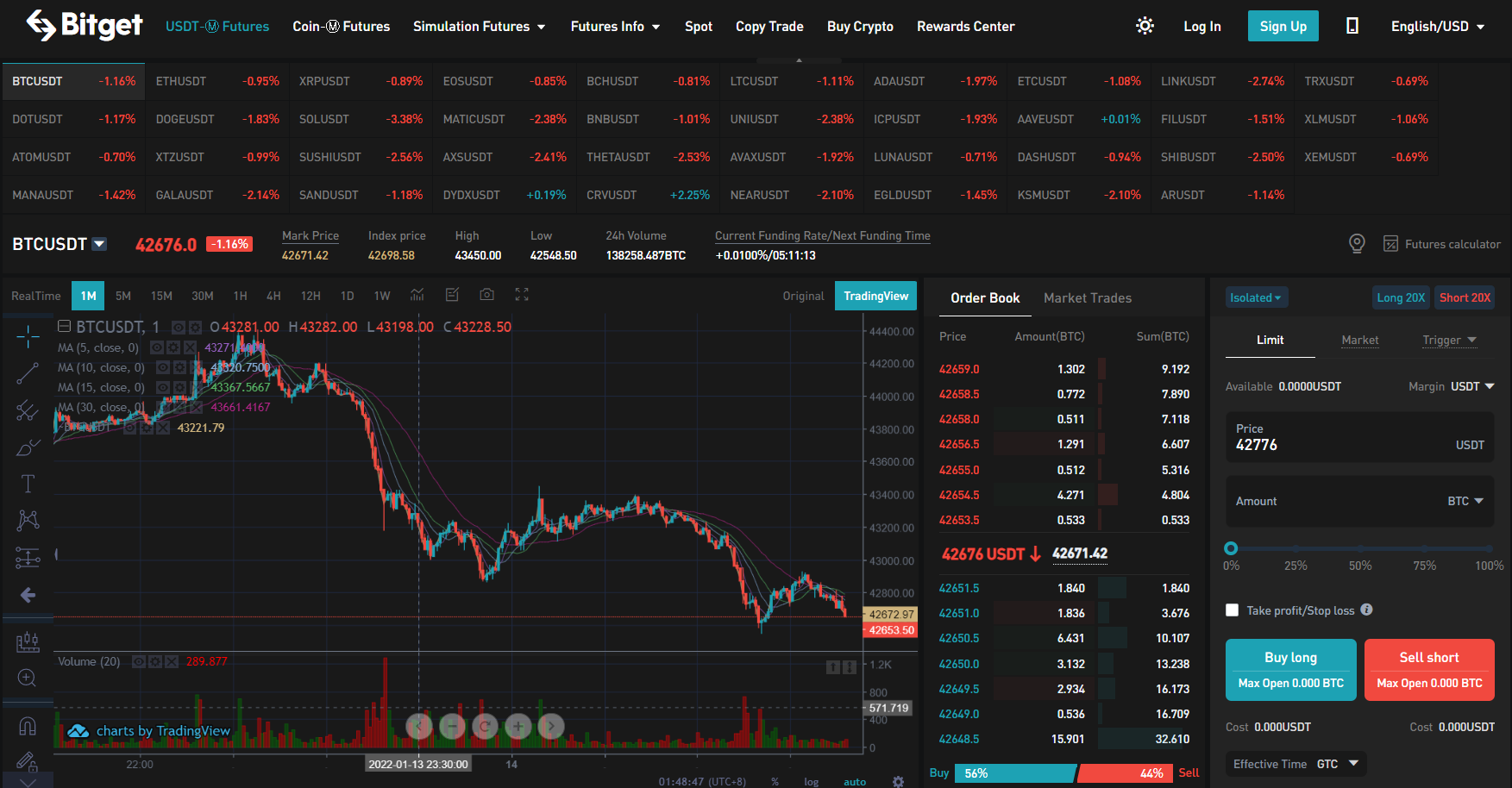Click the back arrow in chart toolbar

[28, 595]
